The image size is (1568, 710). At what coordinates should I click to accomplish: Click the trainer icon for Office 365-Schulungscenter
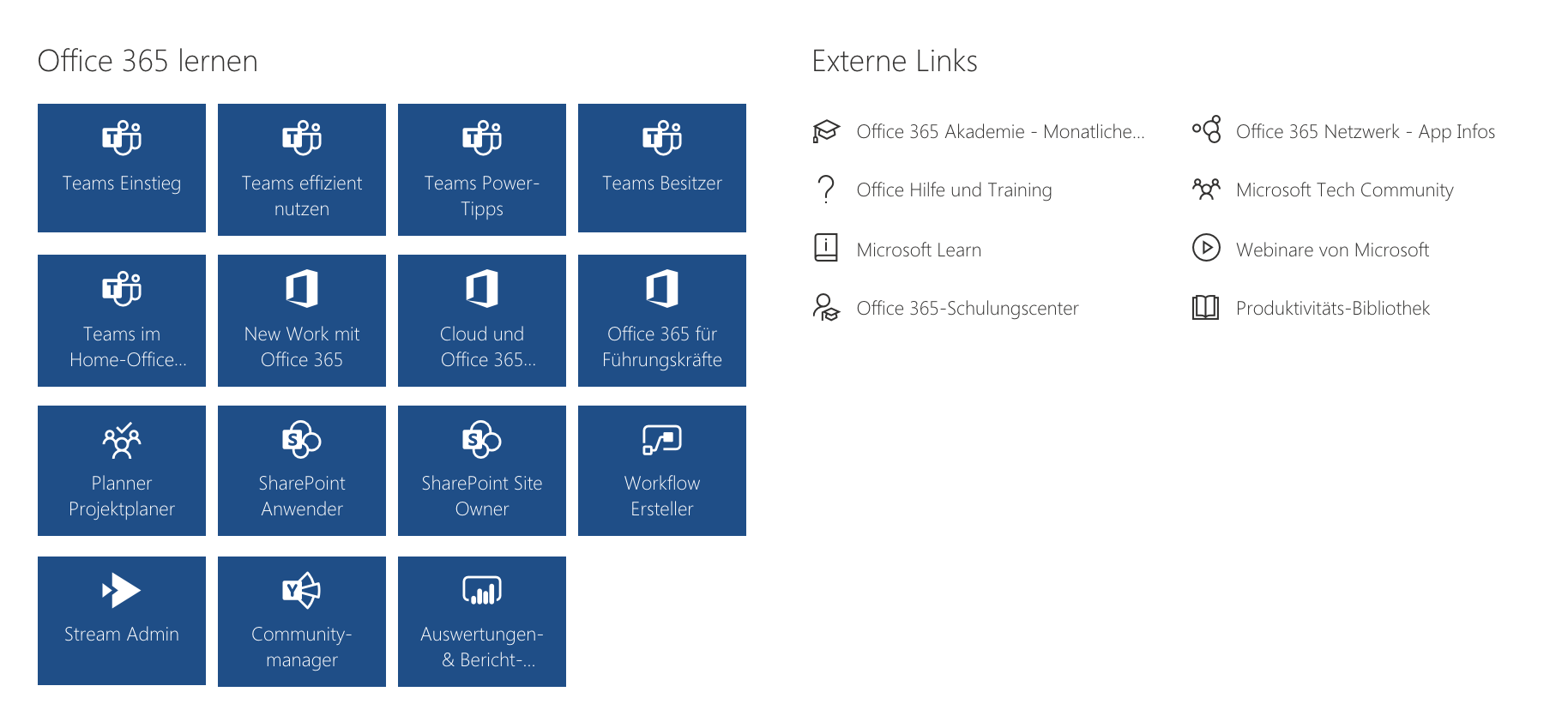coord(826,307)
